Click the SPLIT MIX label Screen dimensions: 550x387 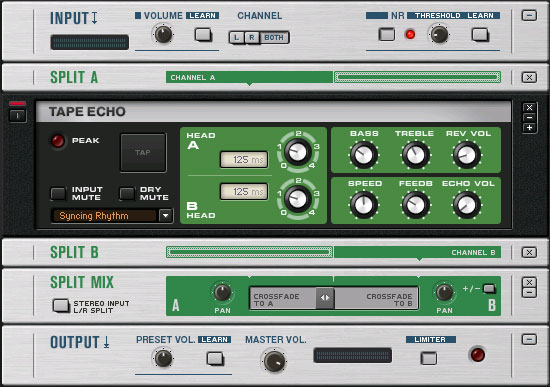[82, 282]
